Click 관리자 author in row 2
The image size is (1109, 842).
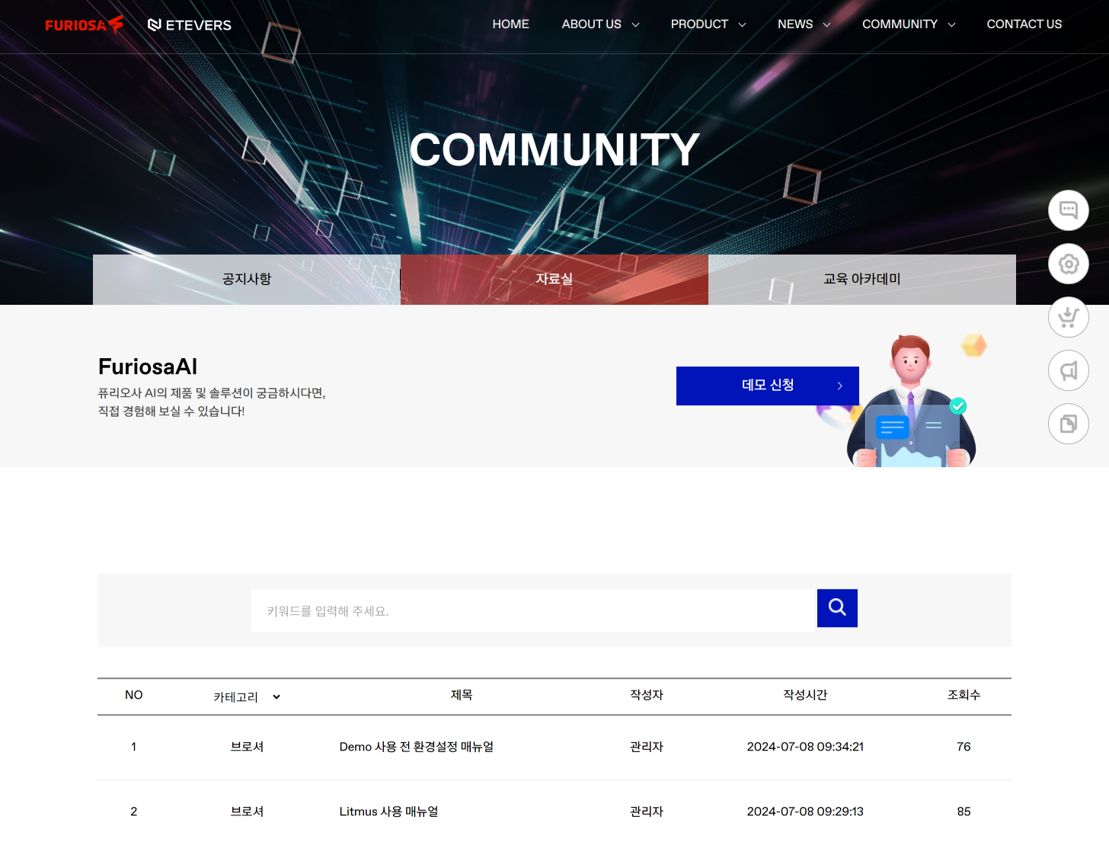point(646,812)
